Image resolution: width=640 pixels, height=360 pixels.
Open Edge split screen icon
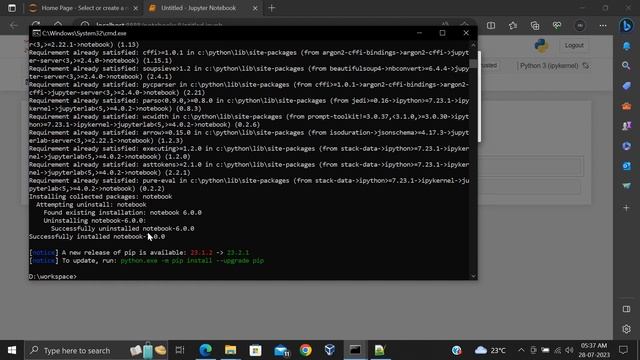coord(491,26)
